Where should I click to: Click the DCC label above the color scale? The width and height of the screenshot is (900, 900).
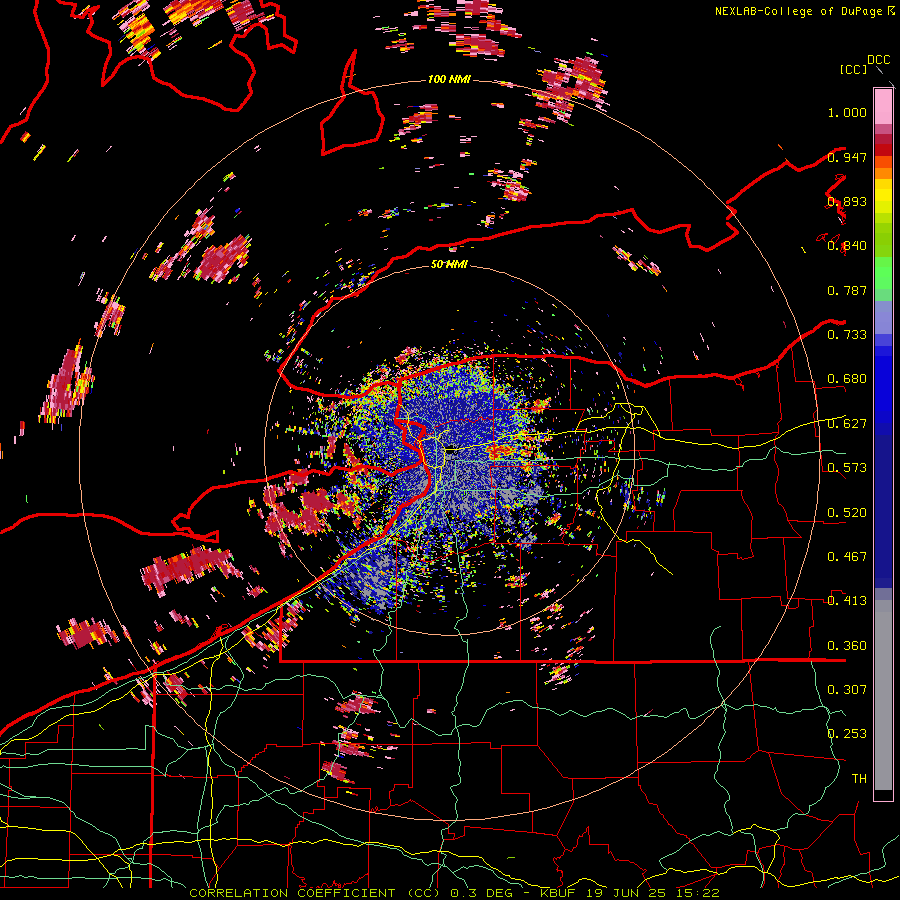coord(878,60)
